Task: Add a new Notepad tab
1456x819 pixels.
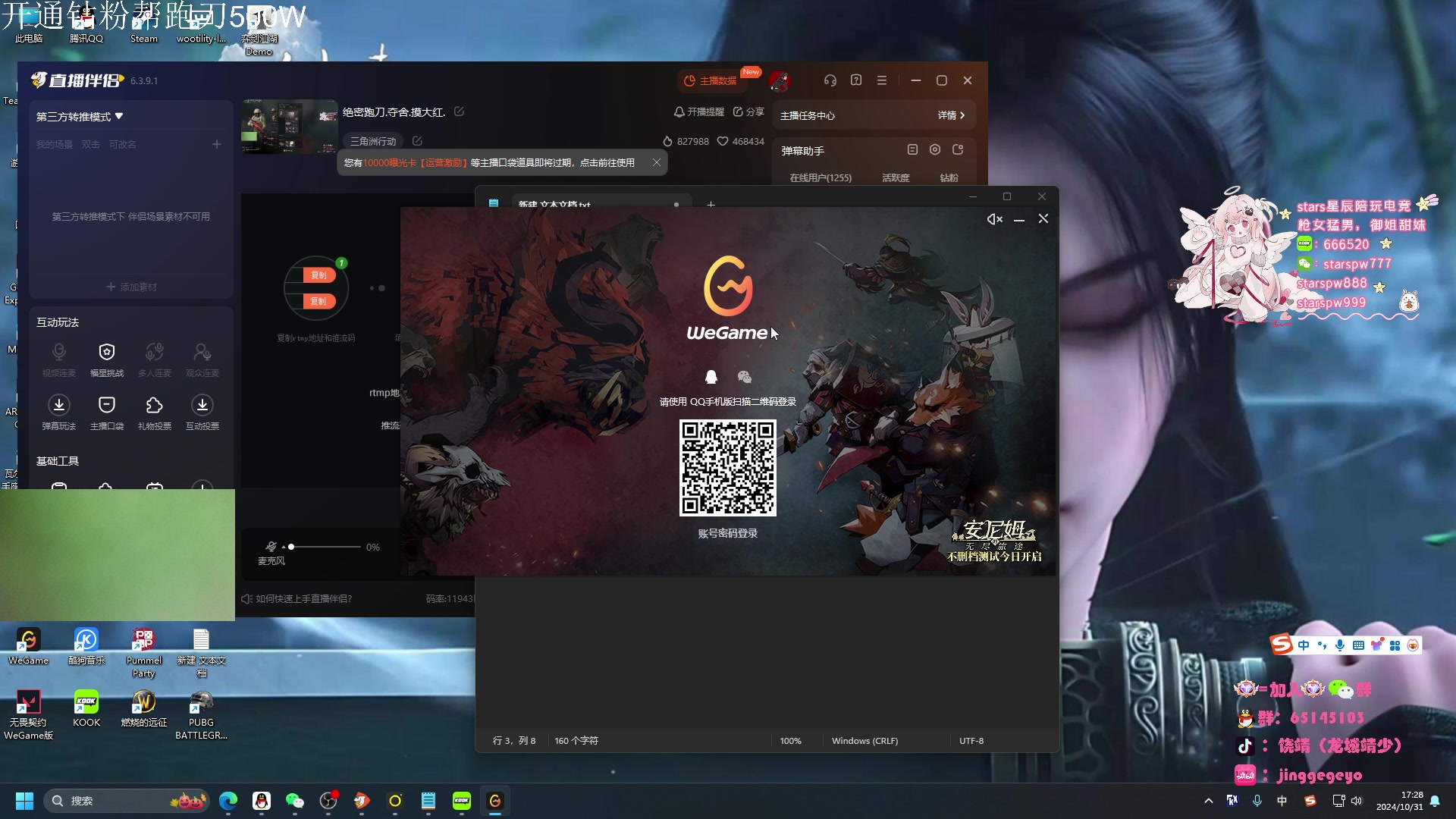Action: coord(711,204)
